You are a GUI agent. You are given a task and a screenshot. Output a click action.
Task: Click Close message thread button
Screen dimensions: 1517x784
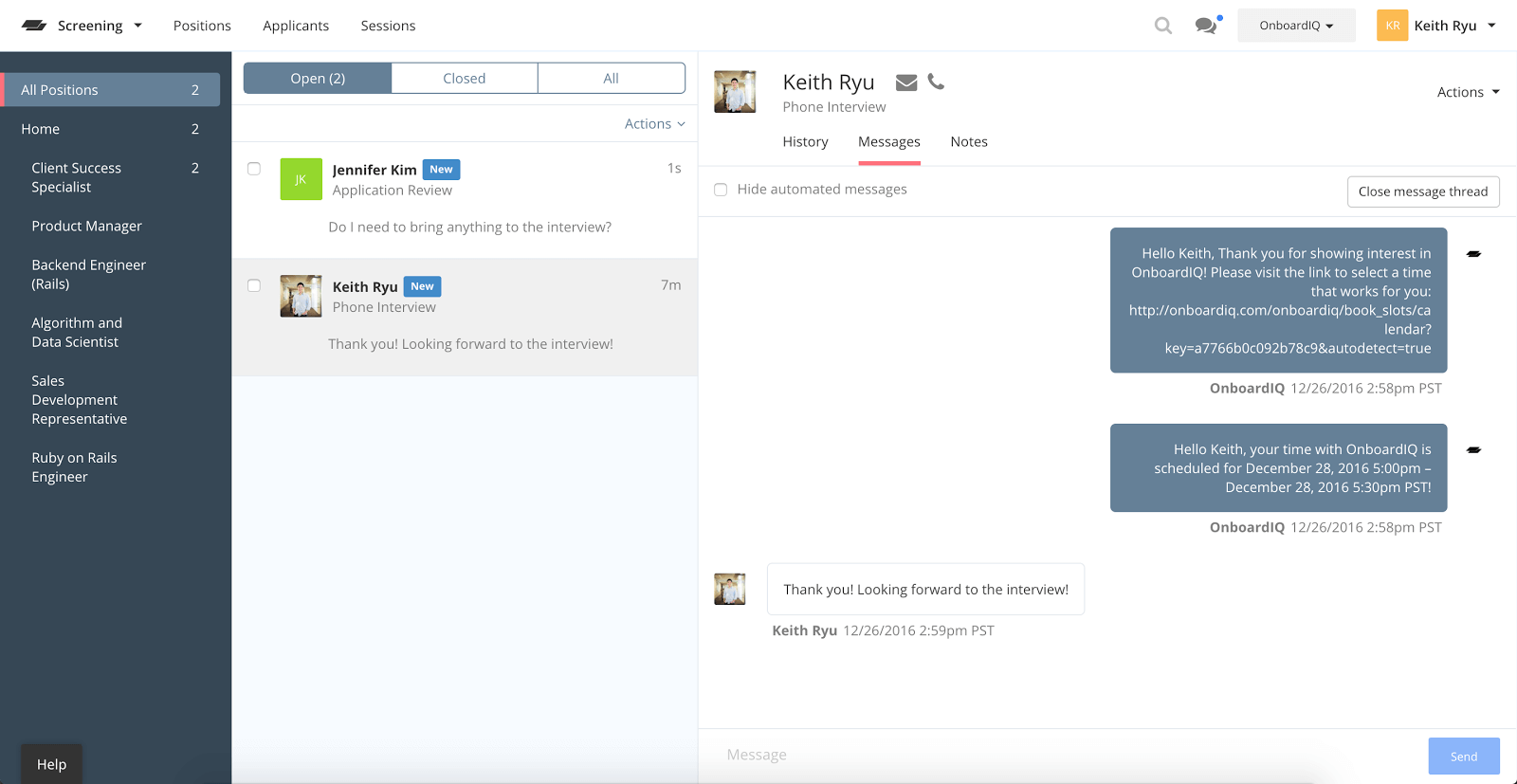click(x=1422, y=191)
